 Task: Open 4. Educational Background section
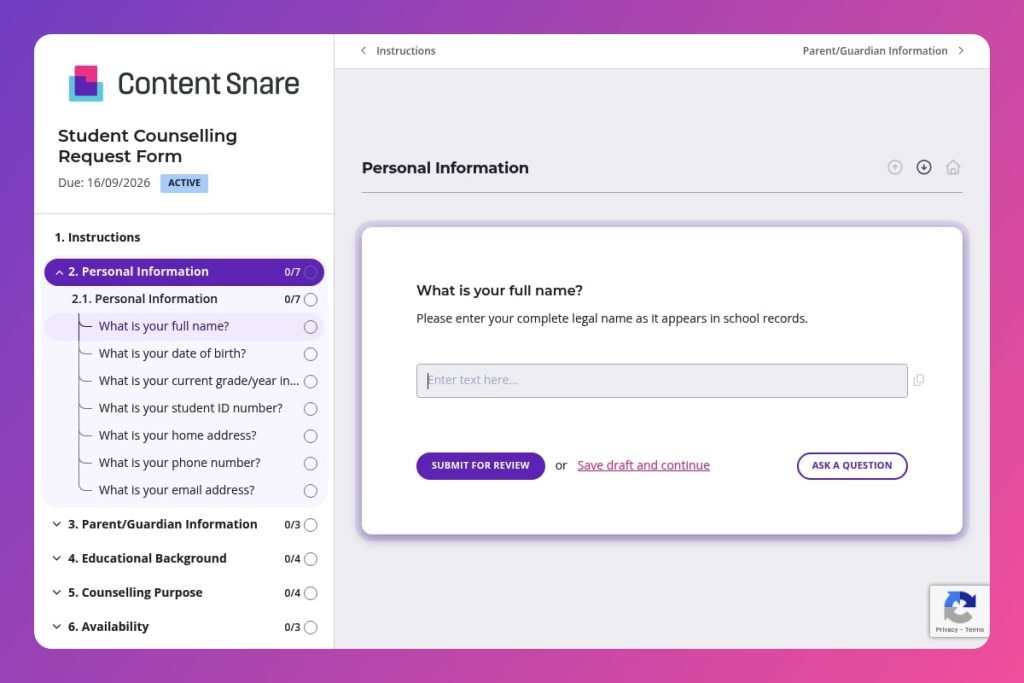click(x=147, y=558)
